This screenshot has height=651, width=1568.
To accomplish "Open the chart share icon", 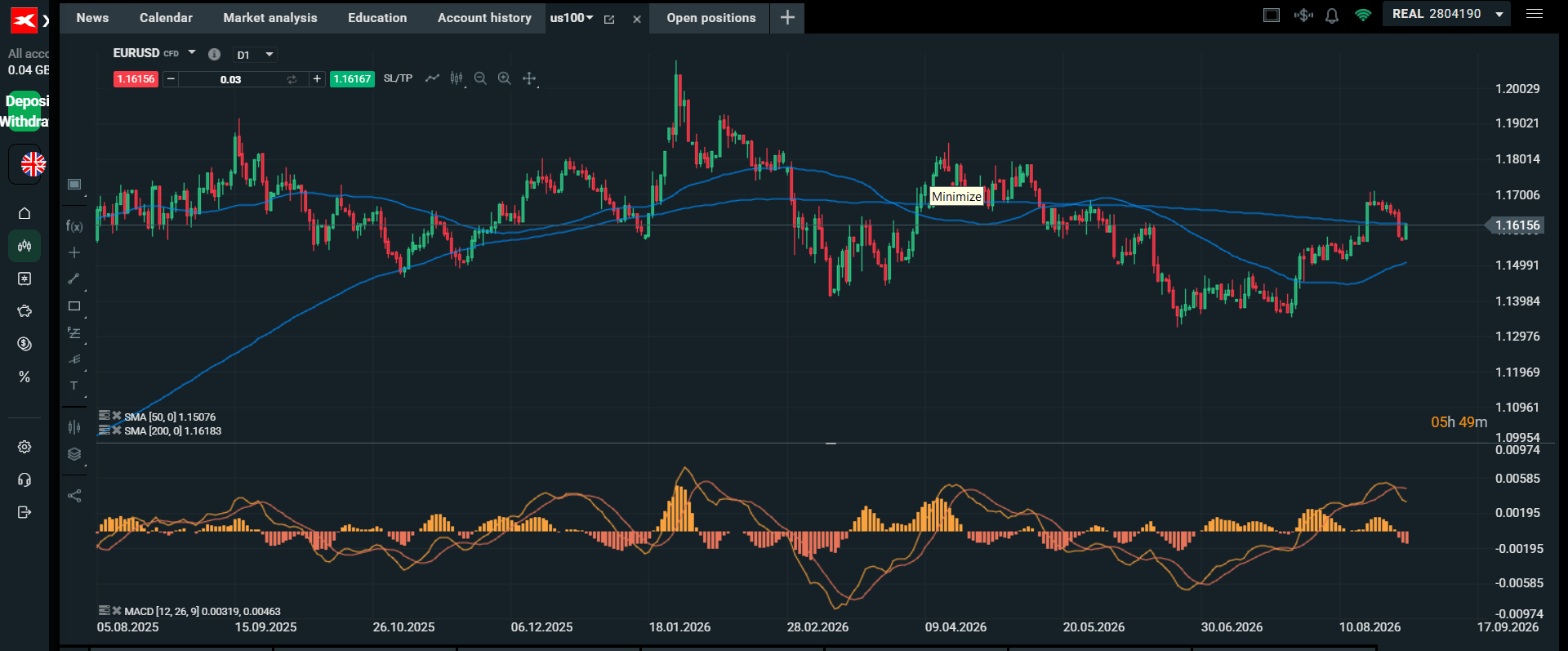I will [x=74, y=496].
